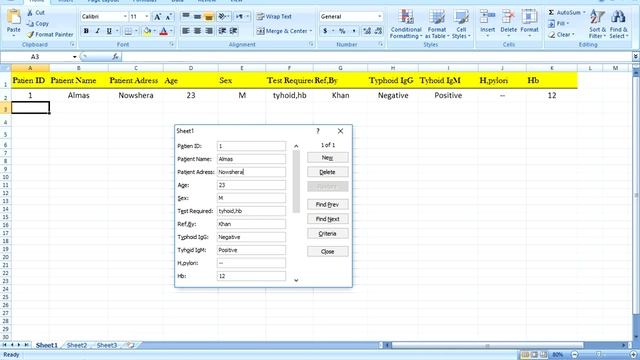Image resolution: width=640 pixels, height=360 pixels.
Task: Click the Insert Worksheet tab icon
Action: click(x=130, y=345)
